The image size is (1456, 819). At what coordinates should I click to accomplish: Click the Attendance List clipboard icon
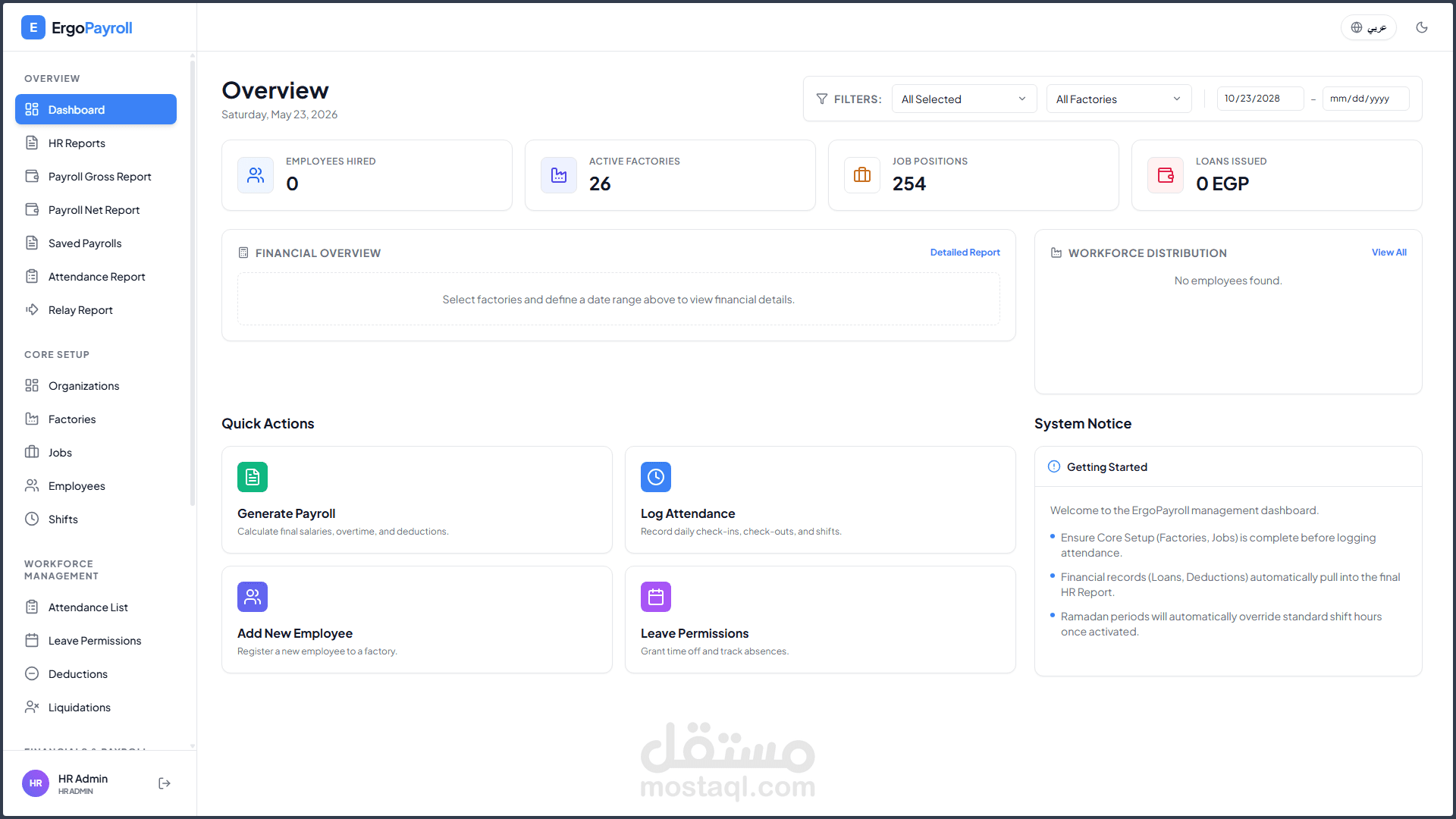coord(32,607)
